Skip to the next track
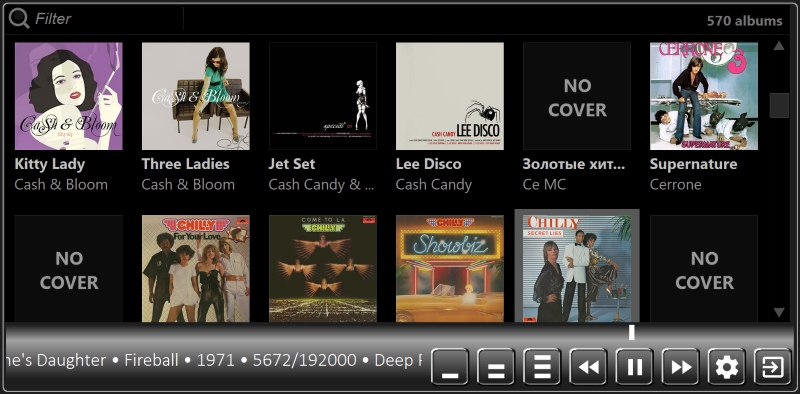The image size is (800, 394). (x=680, y=366)
